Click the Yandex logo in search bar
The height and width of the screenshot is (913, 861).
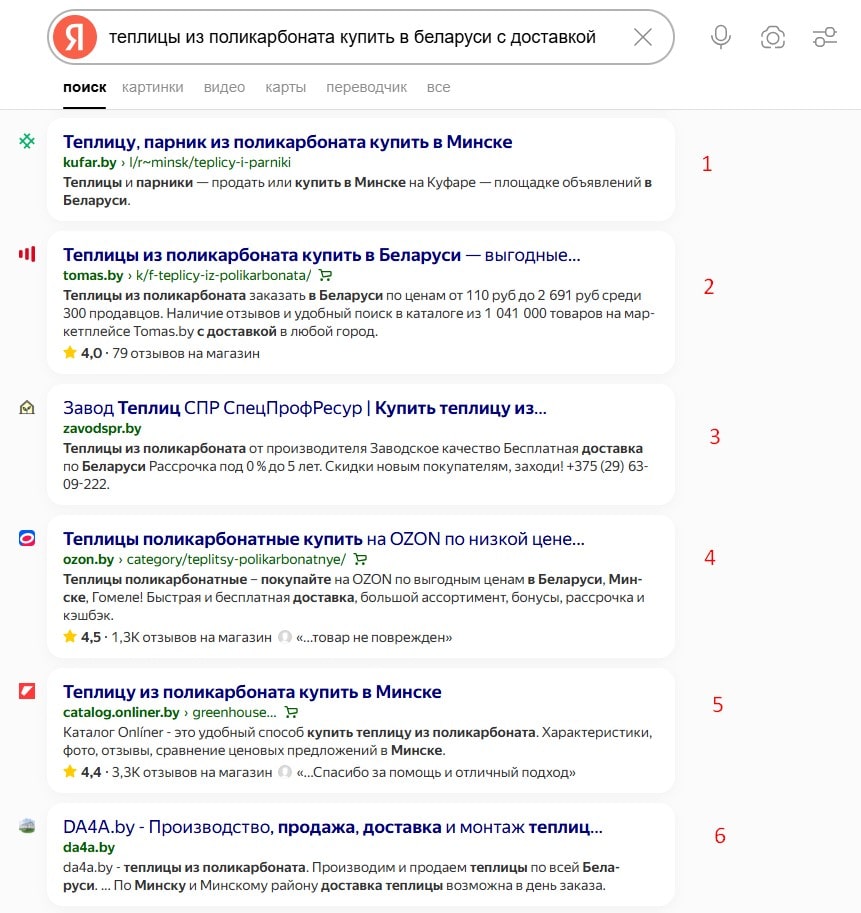(75, 37)
